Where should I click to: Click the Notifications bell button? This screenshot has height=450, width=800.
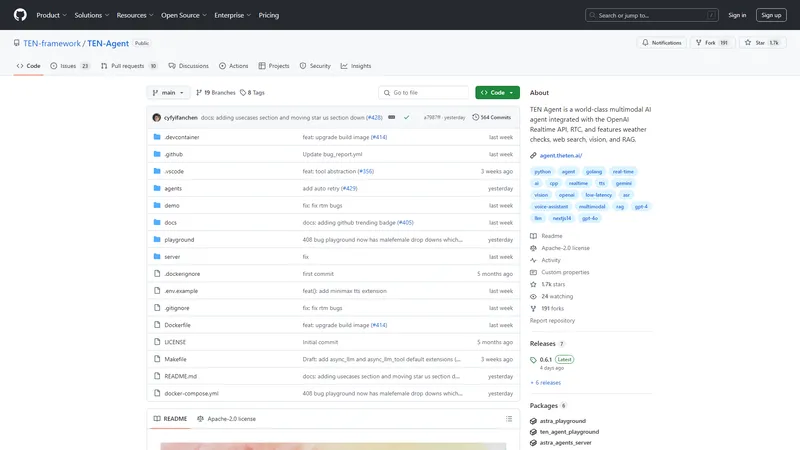pyautogui.click(x=662, y=43)
